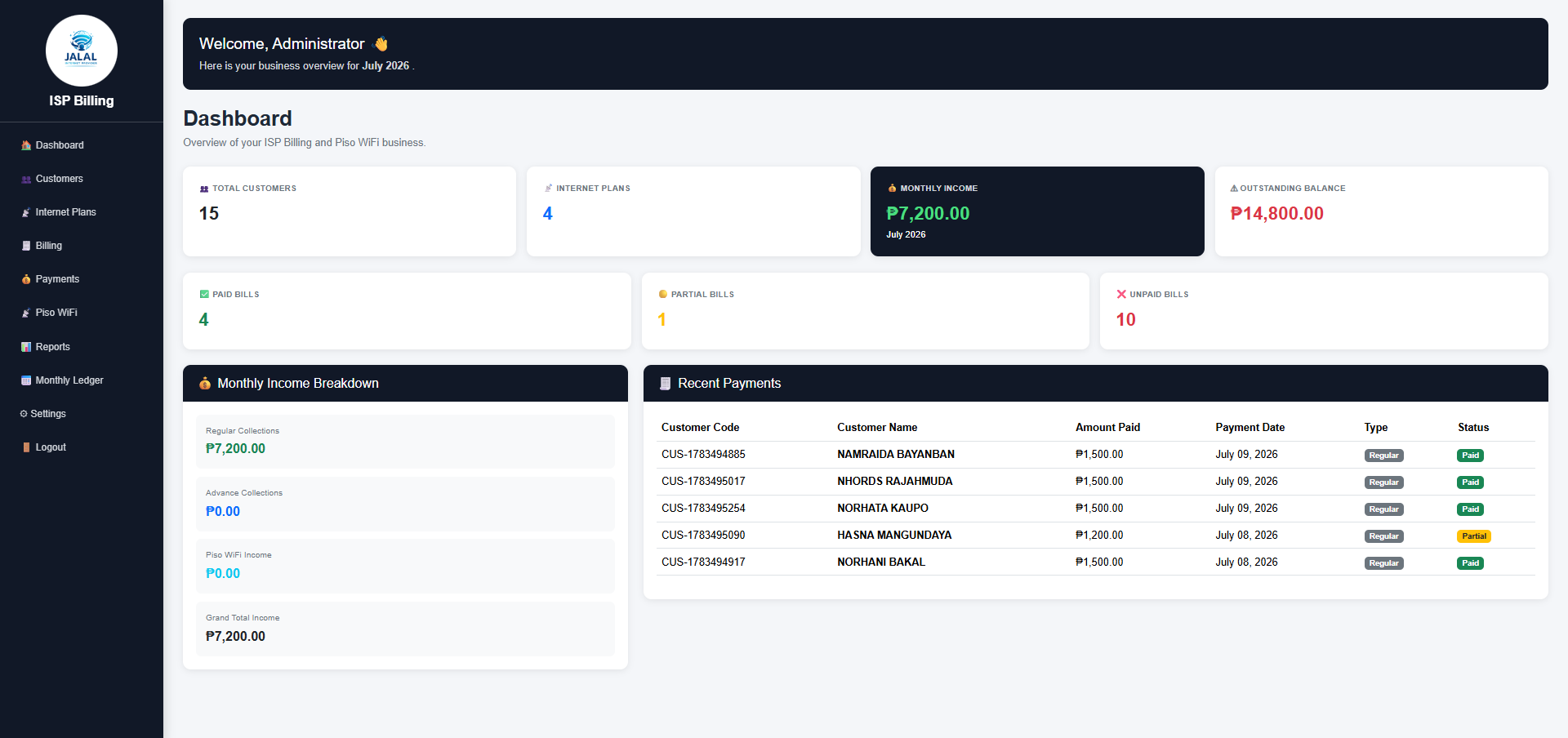Click the Regular type badge for NORHANI BAKAL

1383,563
